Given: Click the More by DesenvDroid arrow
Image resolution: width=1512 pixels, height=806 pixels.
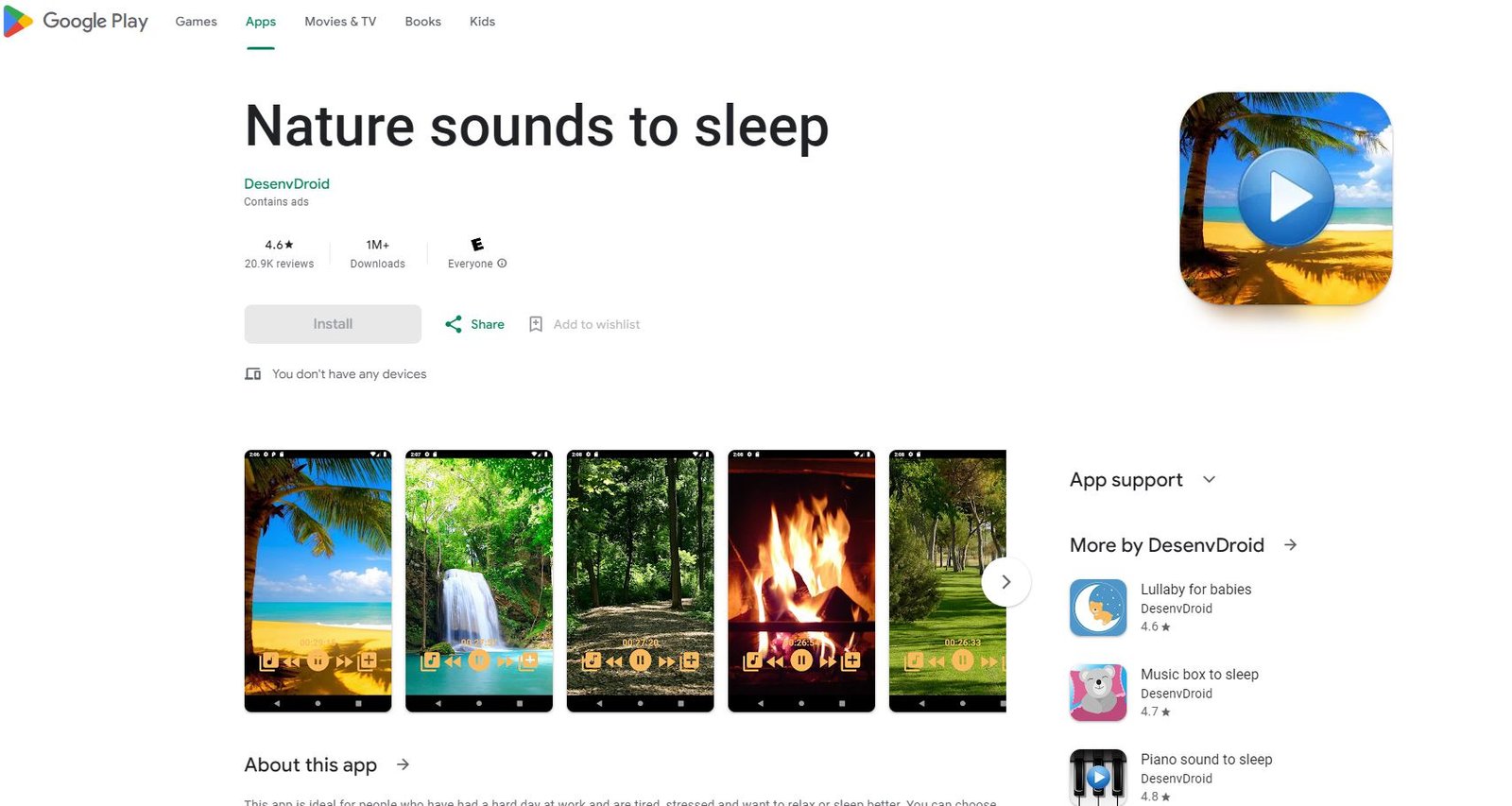Looking at the screenshot, I should pyautogui.click(x=1291, y=545).
